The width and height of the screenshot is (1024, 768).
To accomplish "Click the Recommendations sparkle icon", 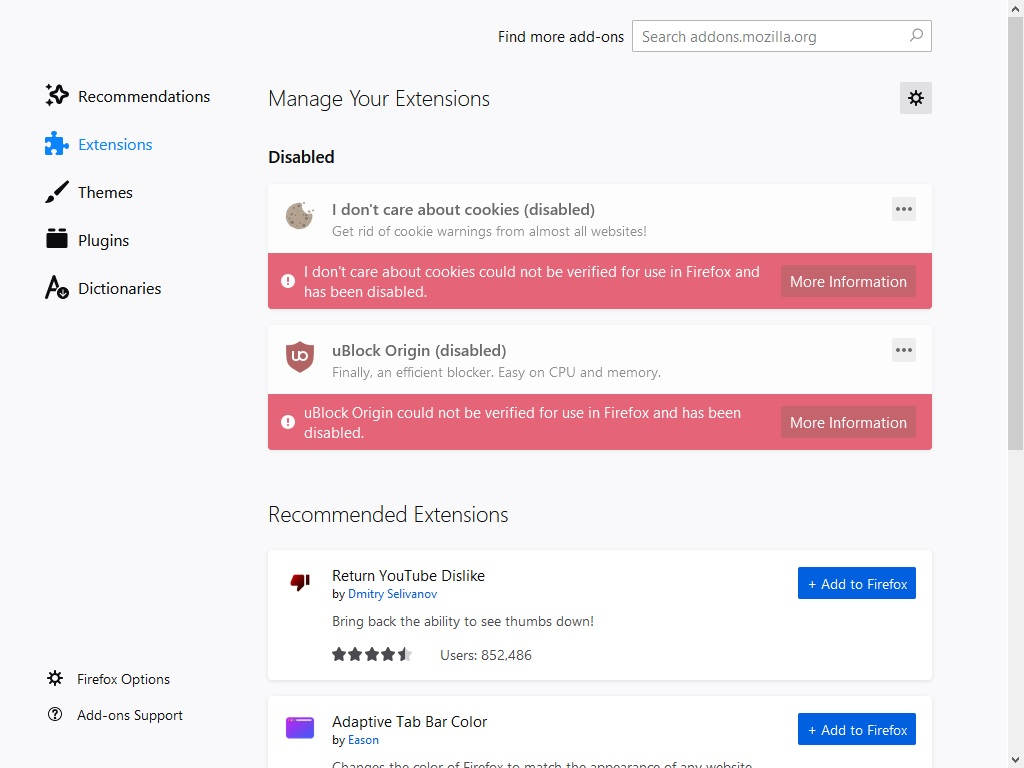I will point(57,95).
